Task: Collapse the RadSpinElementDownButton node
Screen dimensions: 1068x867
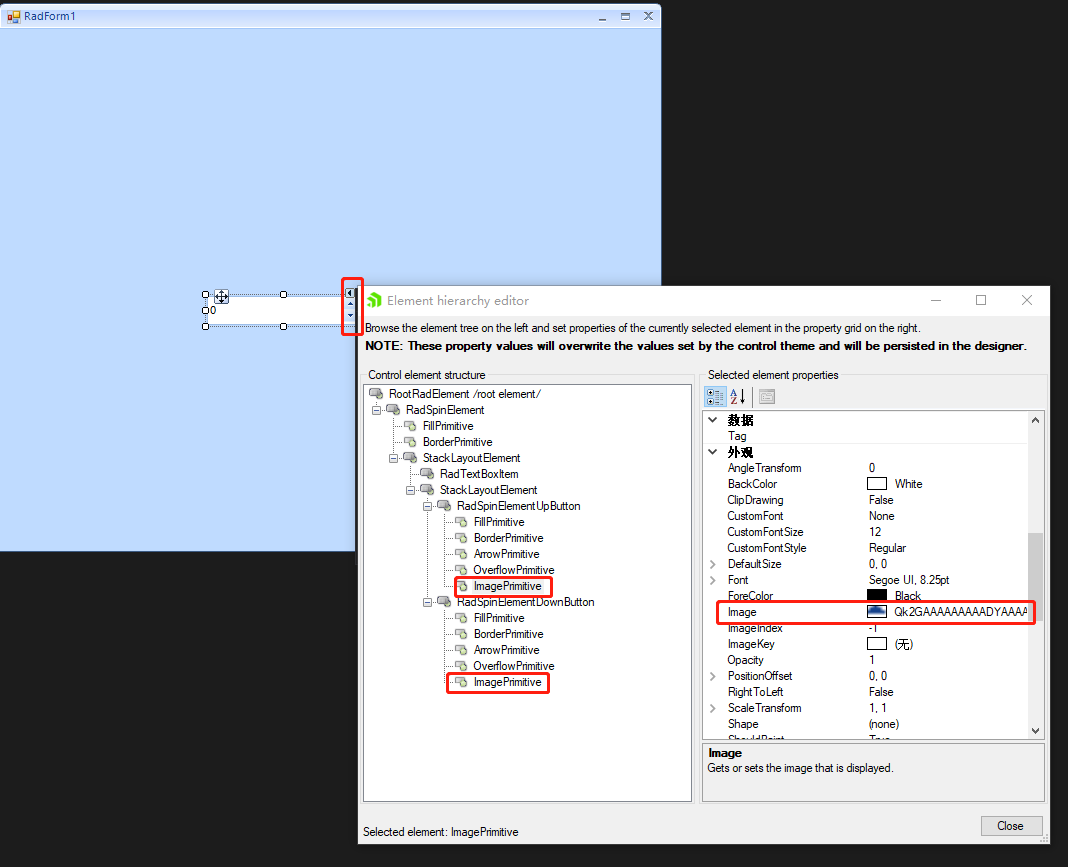Action: pyautogui.click(x=428, y=602)
